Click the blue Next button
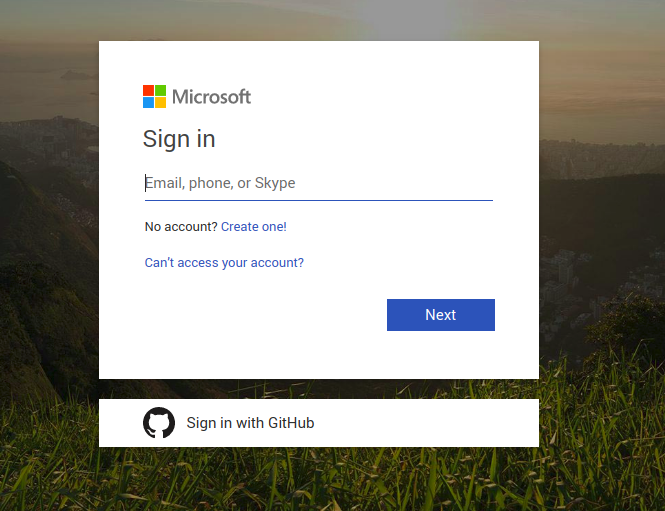Screen dimensions: 665x511 (x=441, y=315)
